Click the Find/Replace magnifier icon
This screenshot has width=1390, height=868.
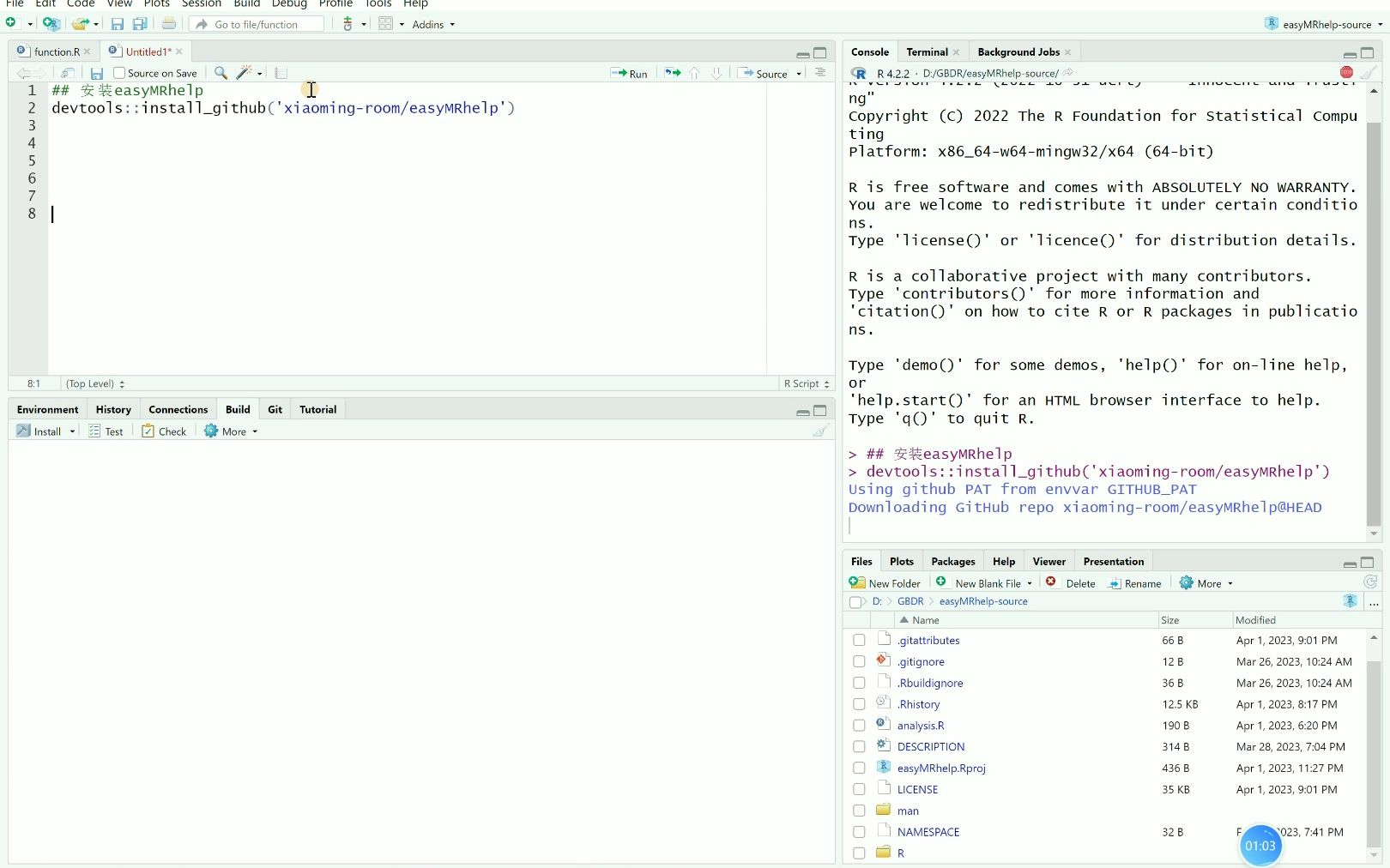pos(221,73)
